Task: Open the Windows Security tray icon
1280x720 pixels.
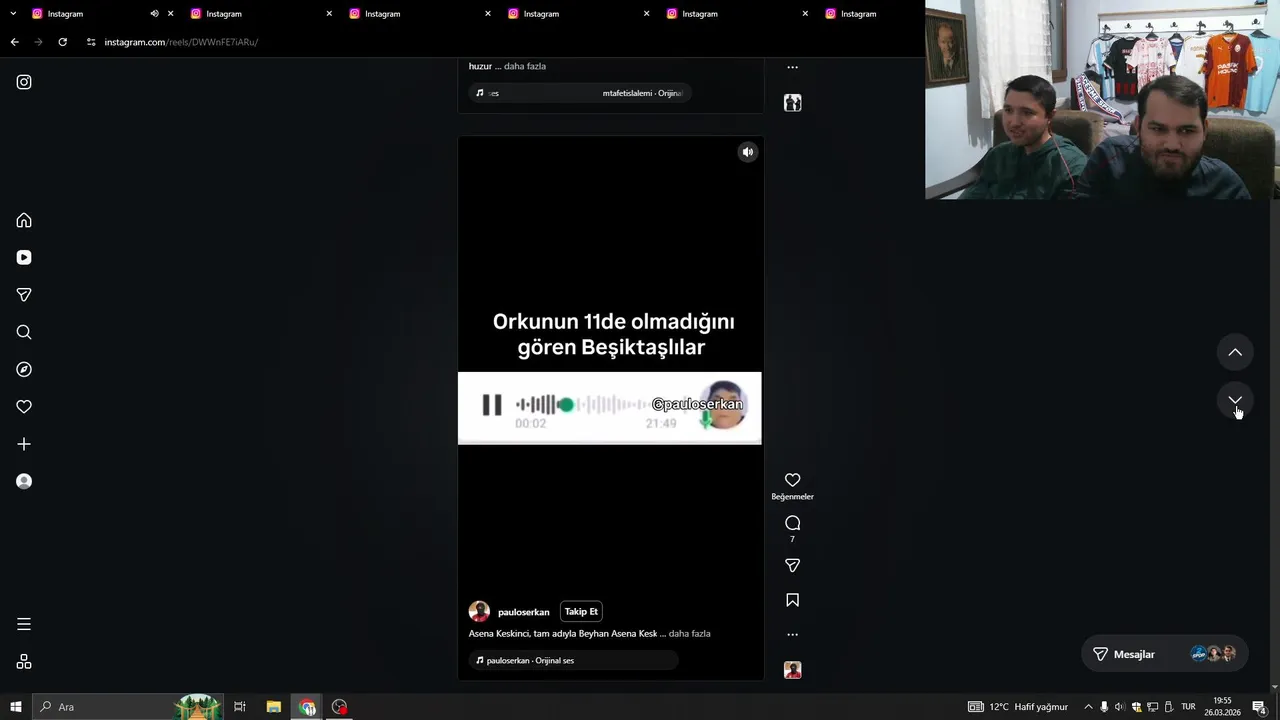Action: pyautogui.click(x=1136, y=707)
